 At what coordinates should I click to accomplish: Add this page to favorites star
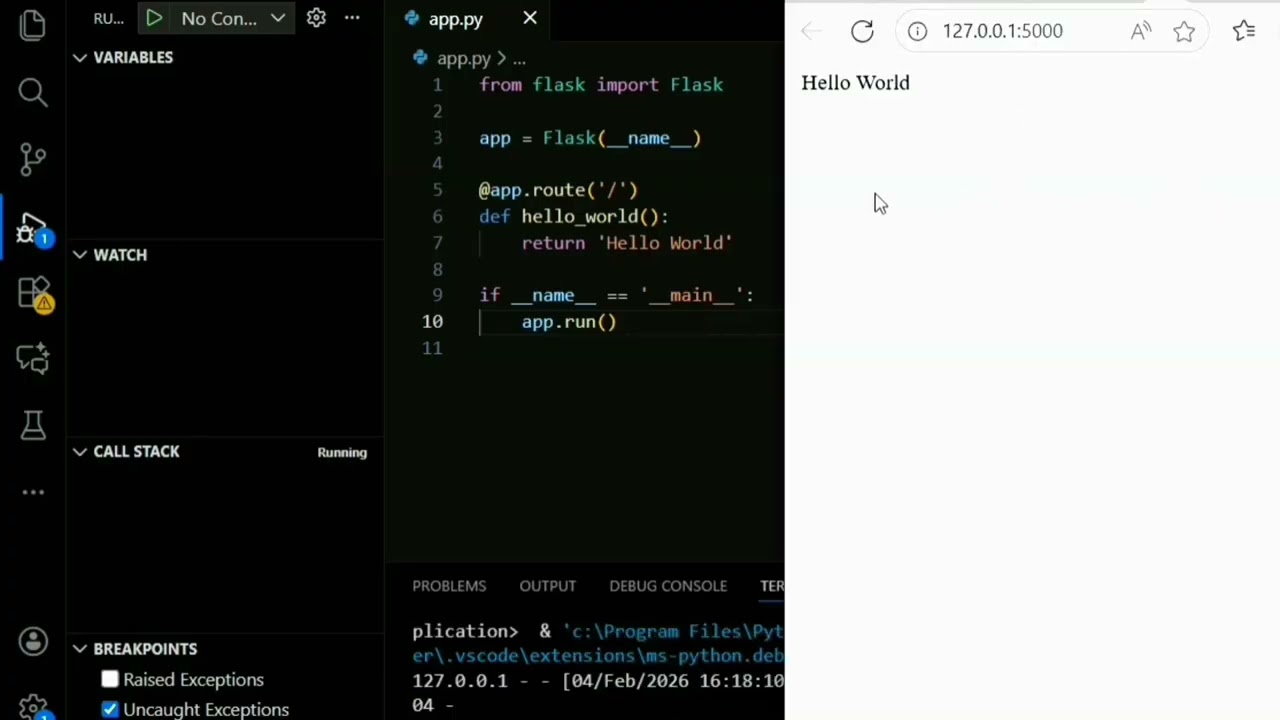pos(1184,31)
